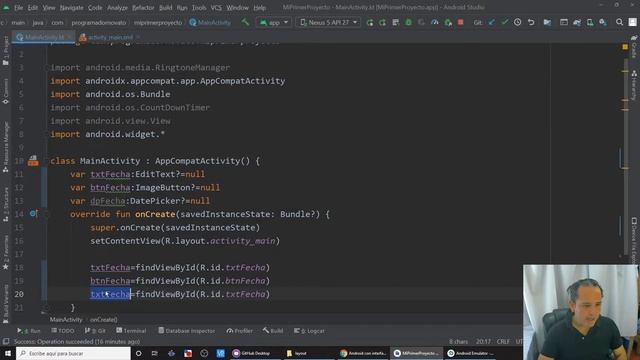The image size is (640, 360).
Task: Click the Stop red square icon
Action: coord(461,22)
